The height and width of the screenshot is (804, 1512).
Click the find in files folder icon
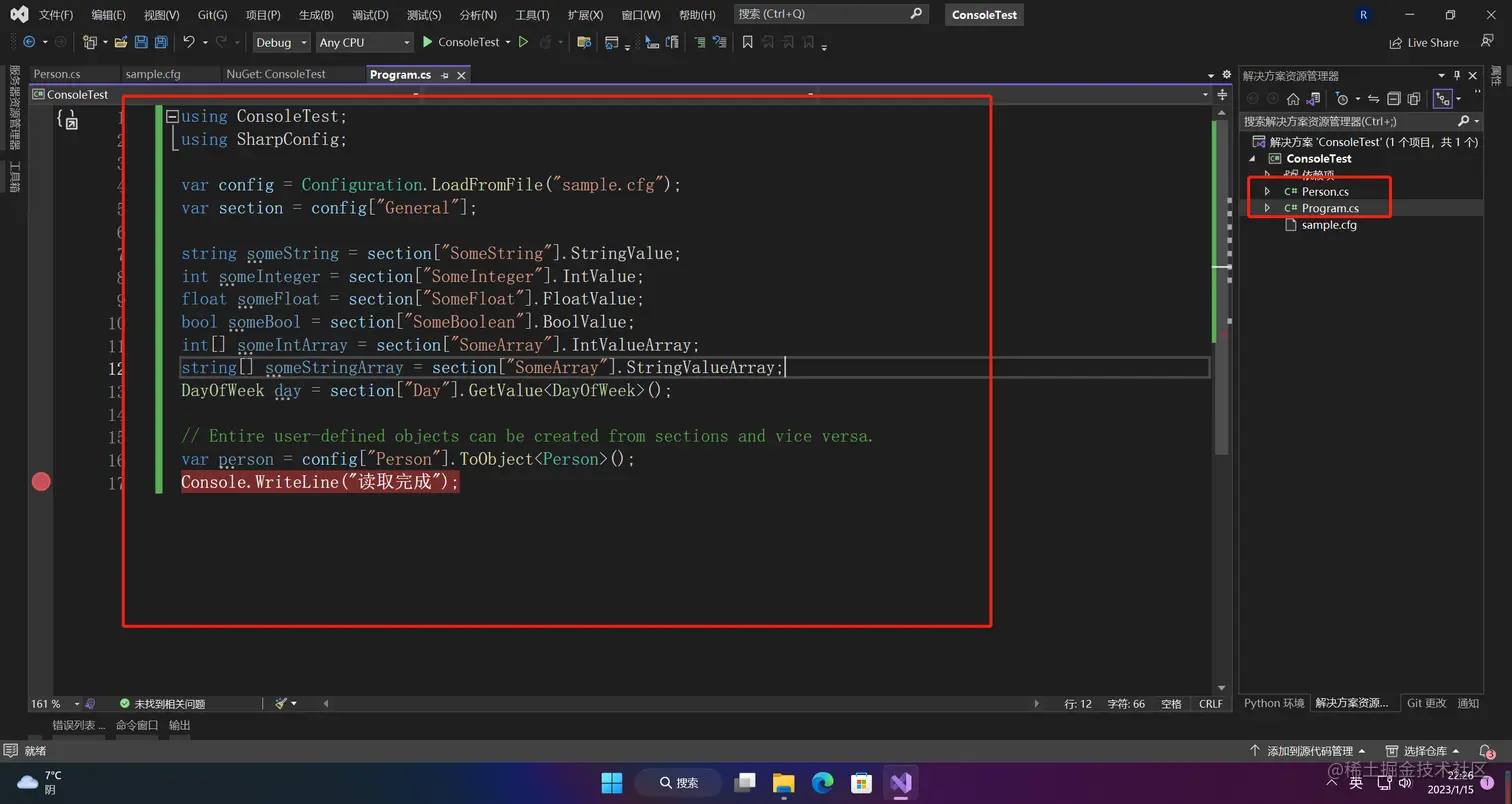coord(584,42)
